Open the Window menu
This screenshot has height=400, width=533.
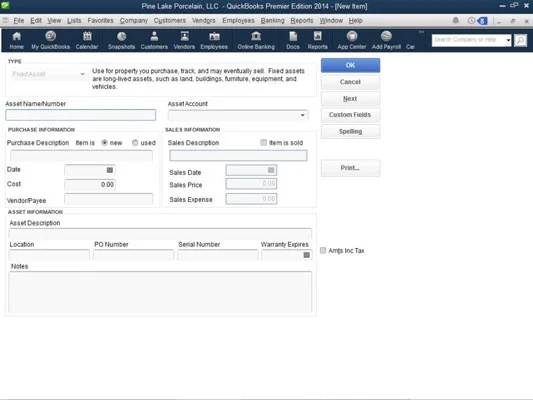(331, 21)
